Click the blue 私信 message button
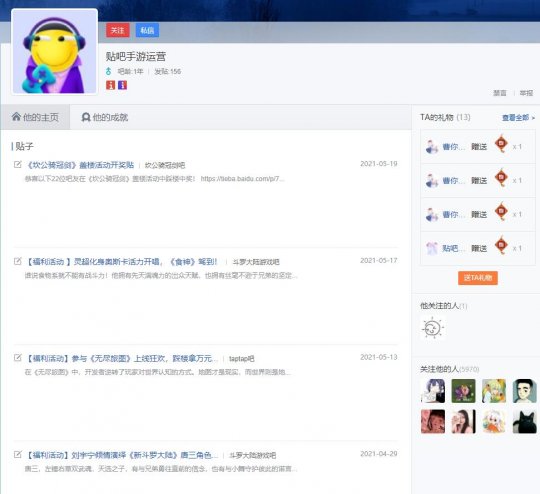This screenshot has width=540, height=494. [147, 30]
